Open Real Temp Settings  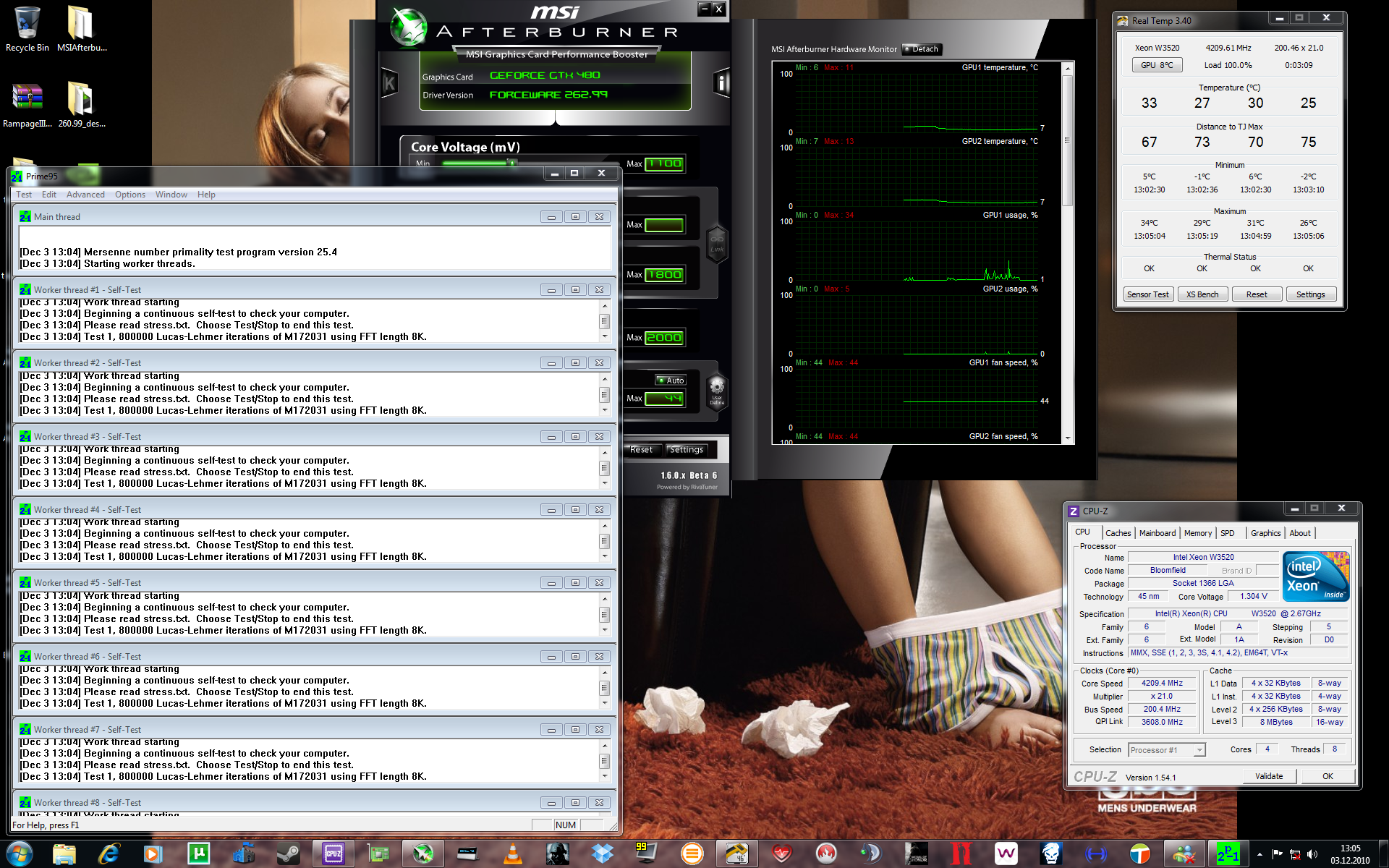[x=1311, y=294]
